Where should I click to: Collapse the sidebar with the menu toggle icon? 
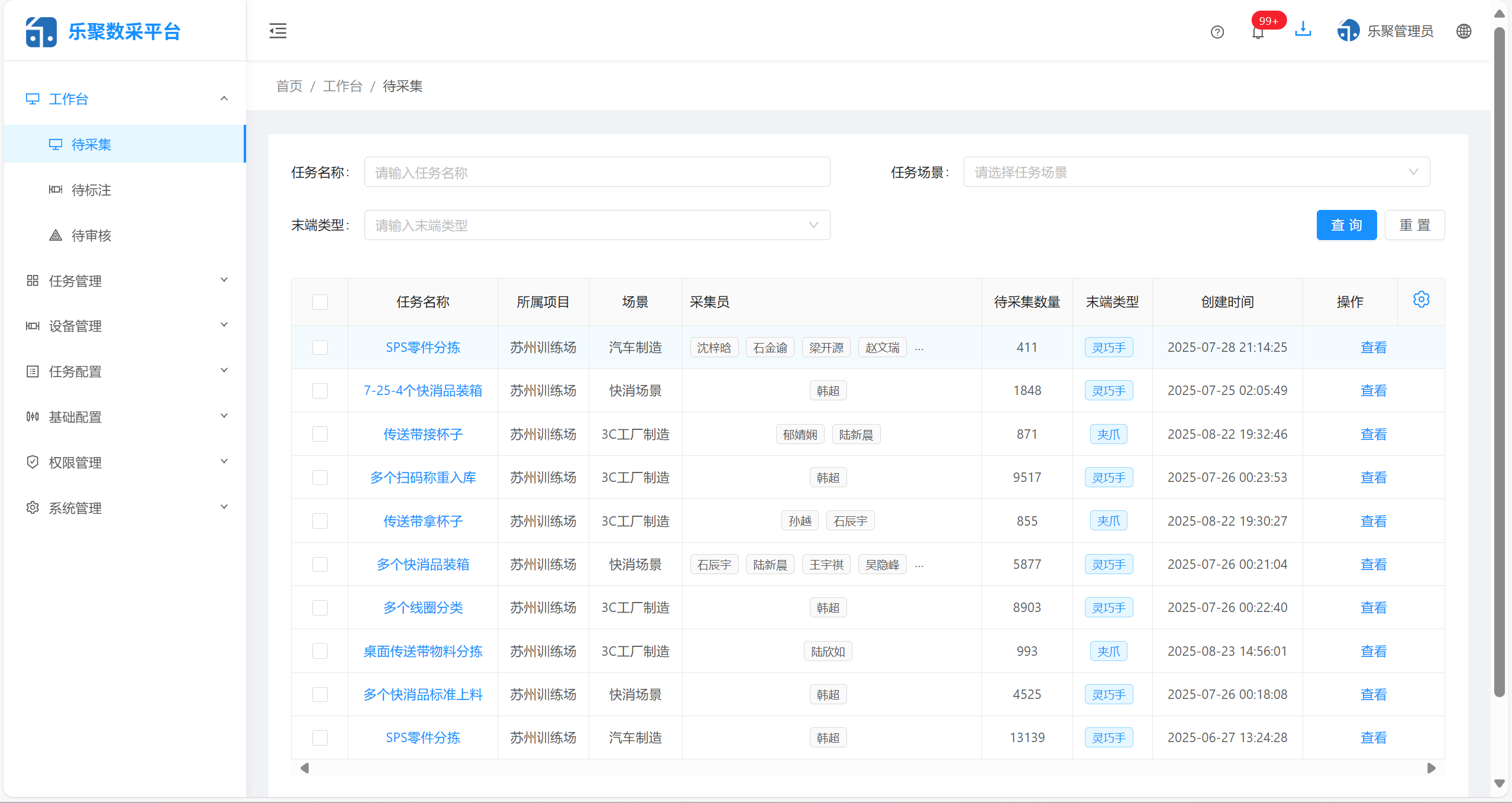277,31
